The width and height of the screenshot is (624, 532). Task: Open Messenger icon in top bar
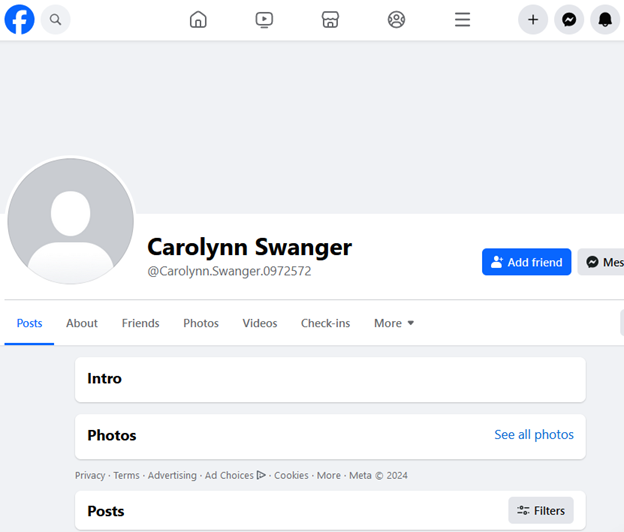tap(569, 19)
